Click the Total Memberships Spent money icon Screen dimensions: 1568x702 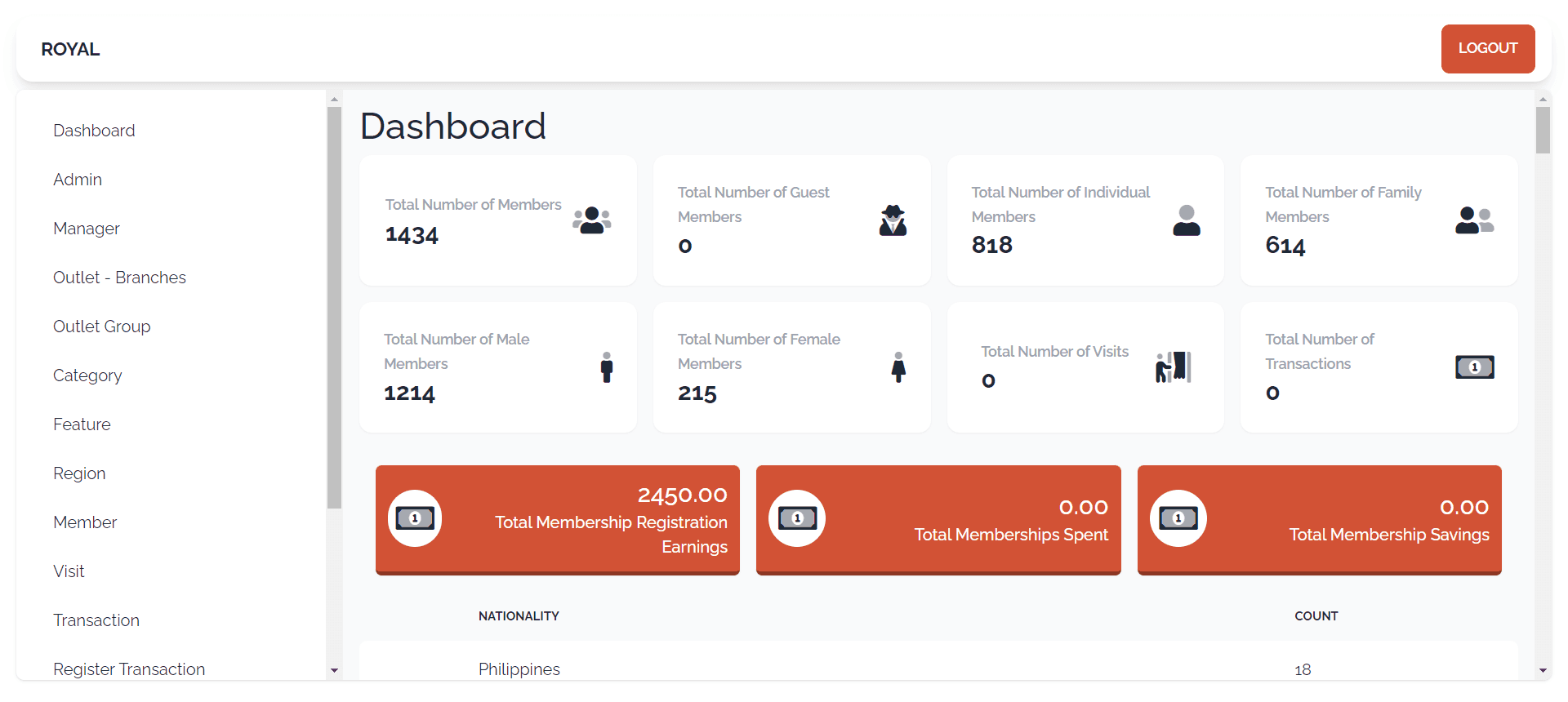coord(797,518)
